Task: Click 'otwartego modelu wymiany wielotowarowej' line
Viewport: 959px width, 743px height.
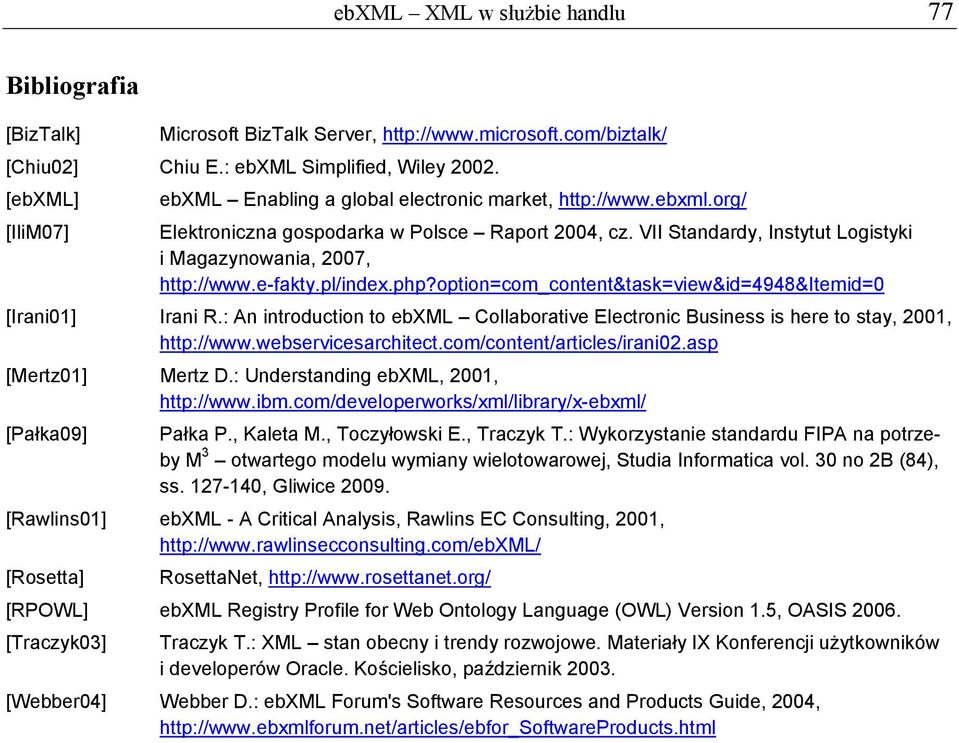Action: click(549, 460)
